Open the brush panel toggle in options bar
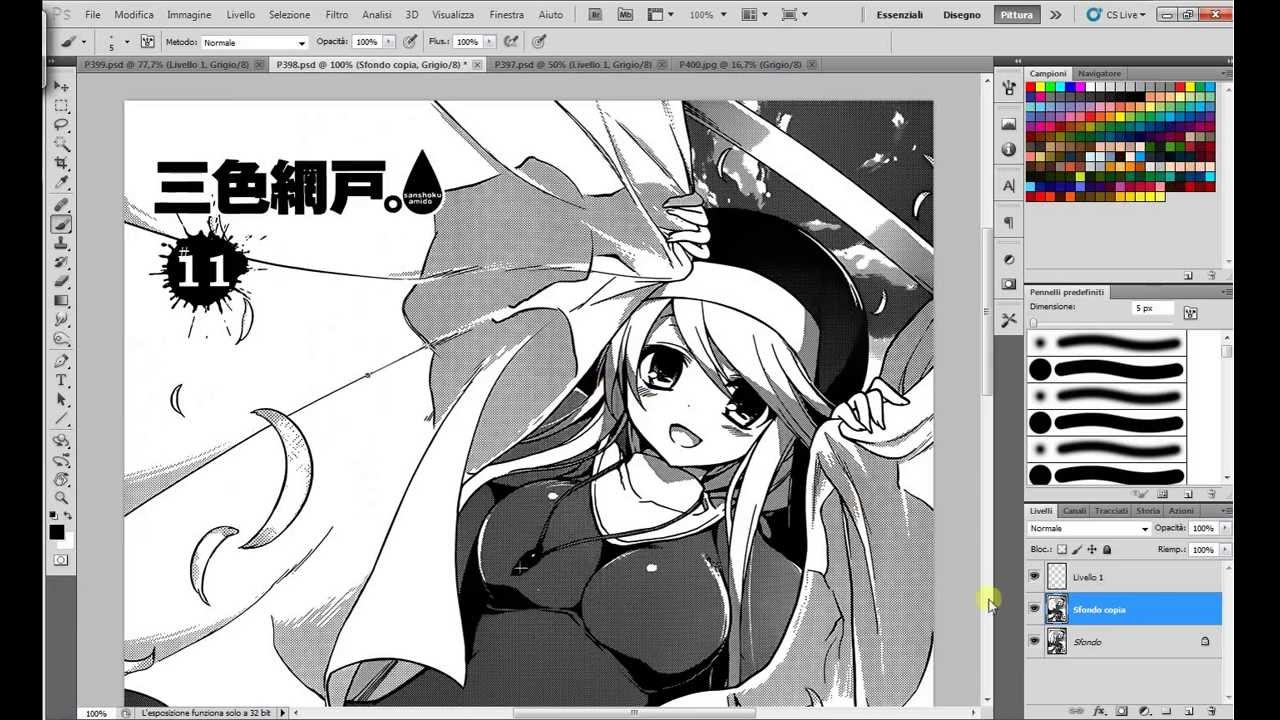This screenshot has width=1280, height=720. click(148, 42)
